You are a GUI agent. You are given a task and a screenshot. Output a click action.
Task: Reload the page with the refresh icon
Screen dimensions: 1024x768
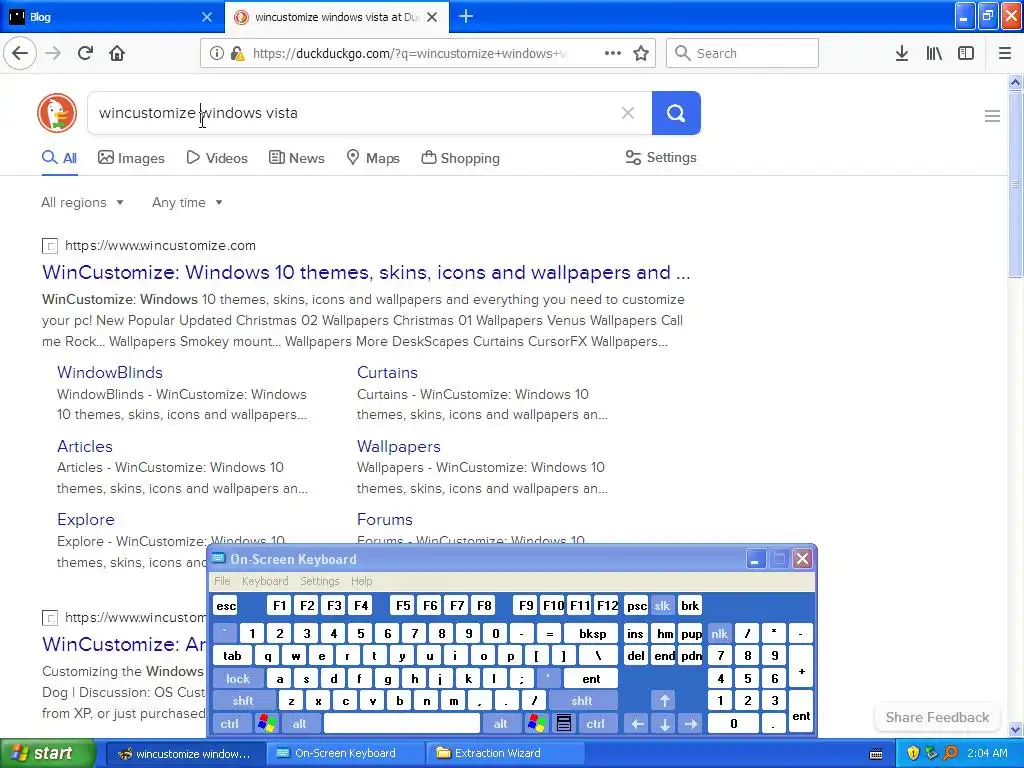coord(86,53)
